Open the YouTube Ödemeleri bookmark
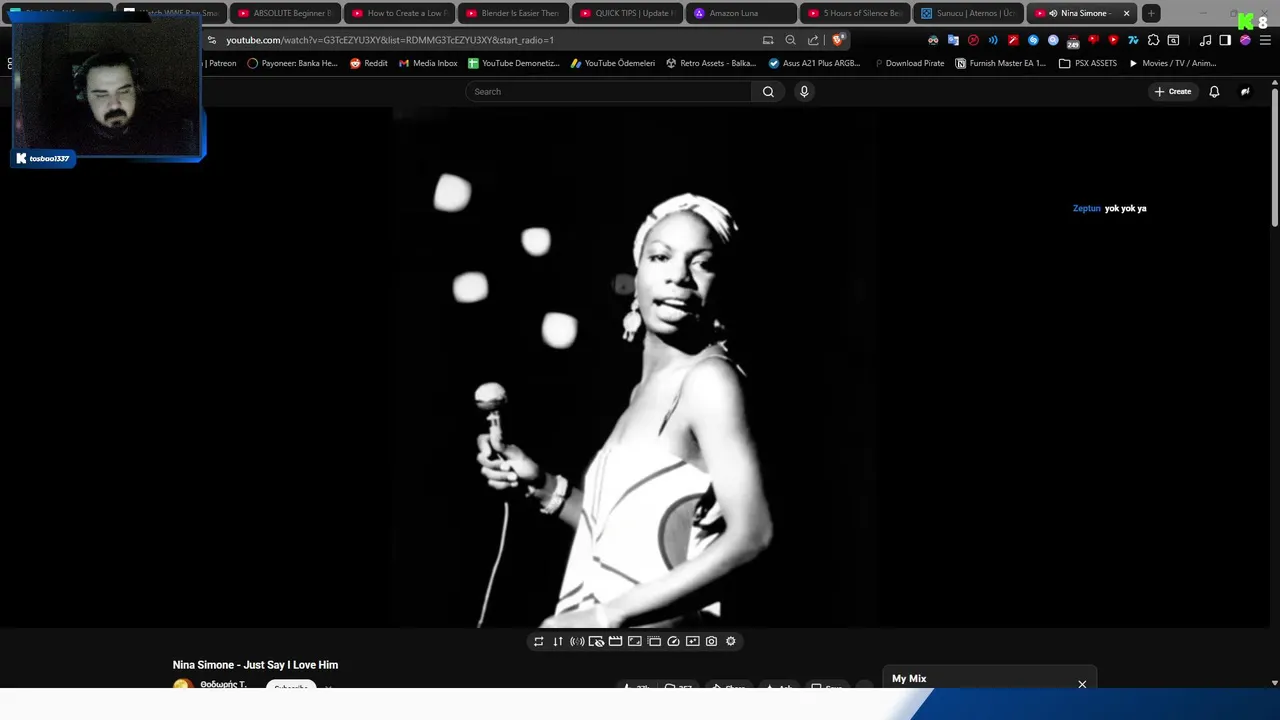 tap(613, 63)
